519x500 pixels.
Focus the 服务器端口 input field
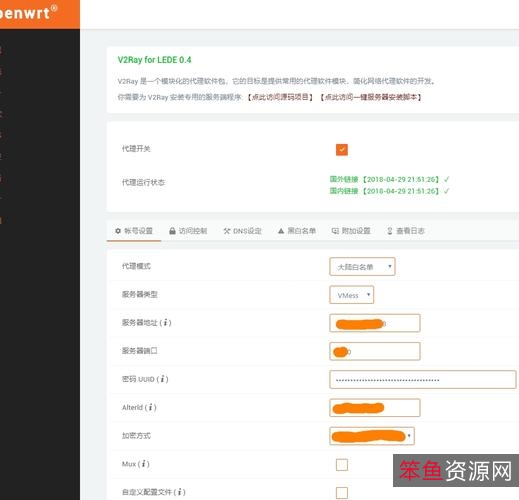tap(375, 351)
